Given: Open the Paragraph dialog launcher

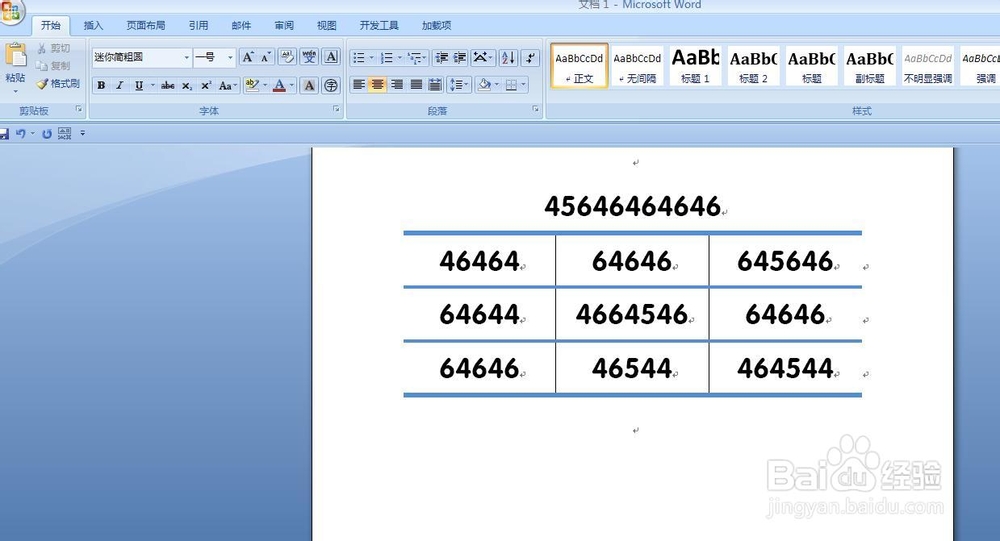Looking at the screenshot, I should coord(536,110).
